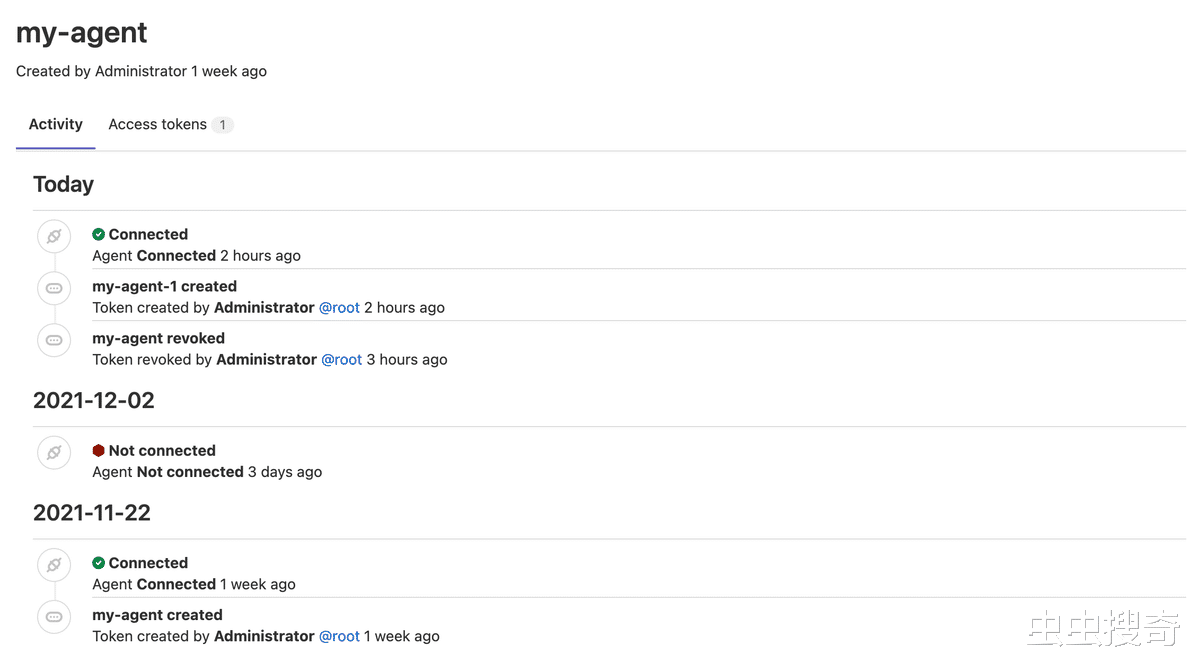Screen dimensions: 1200x672
Task: Click the my-agent page title
Action: point(81,32)
